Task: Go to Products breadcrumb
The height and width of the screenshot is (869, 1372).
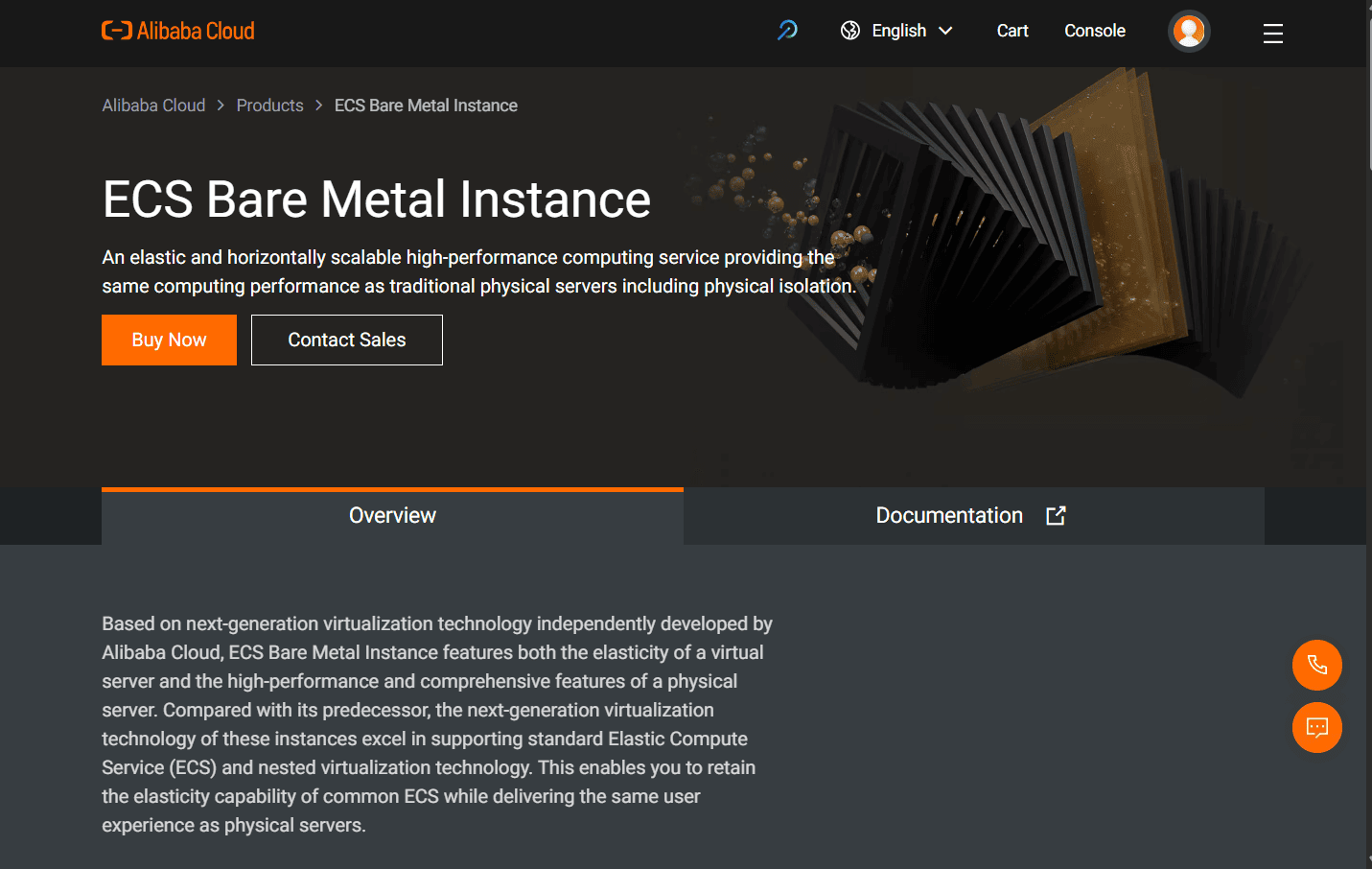Action: 269,106
